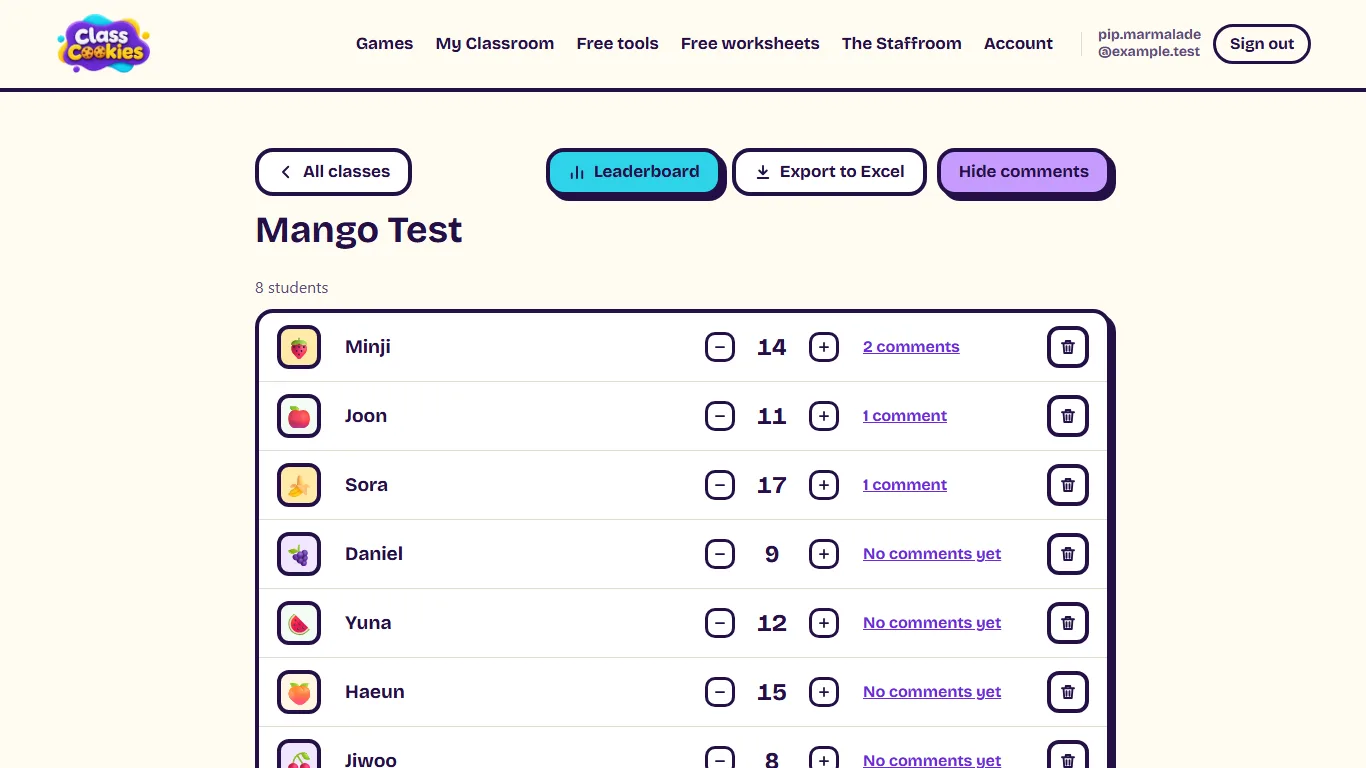This screenshot has height=768, width=1366.
Task: Decrease Minji's score with minus button
Action: [720, 347]
